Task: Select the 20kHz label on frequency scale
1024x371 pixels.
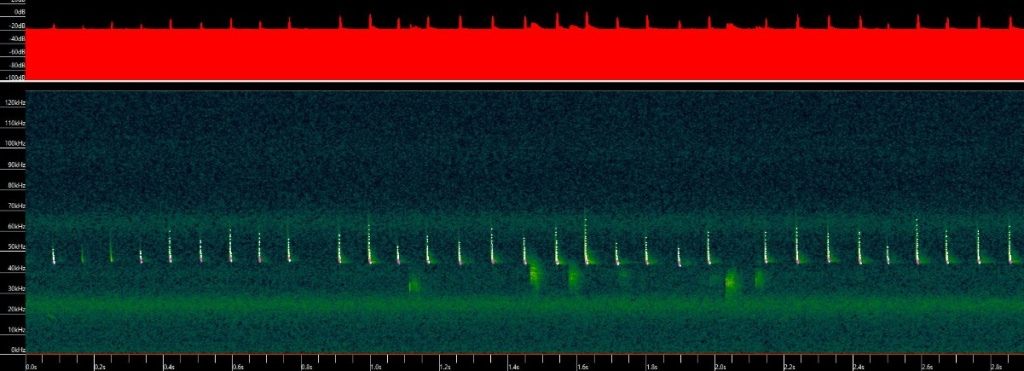Action: pos(15,309)
